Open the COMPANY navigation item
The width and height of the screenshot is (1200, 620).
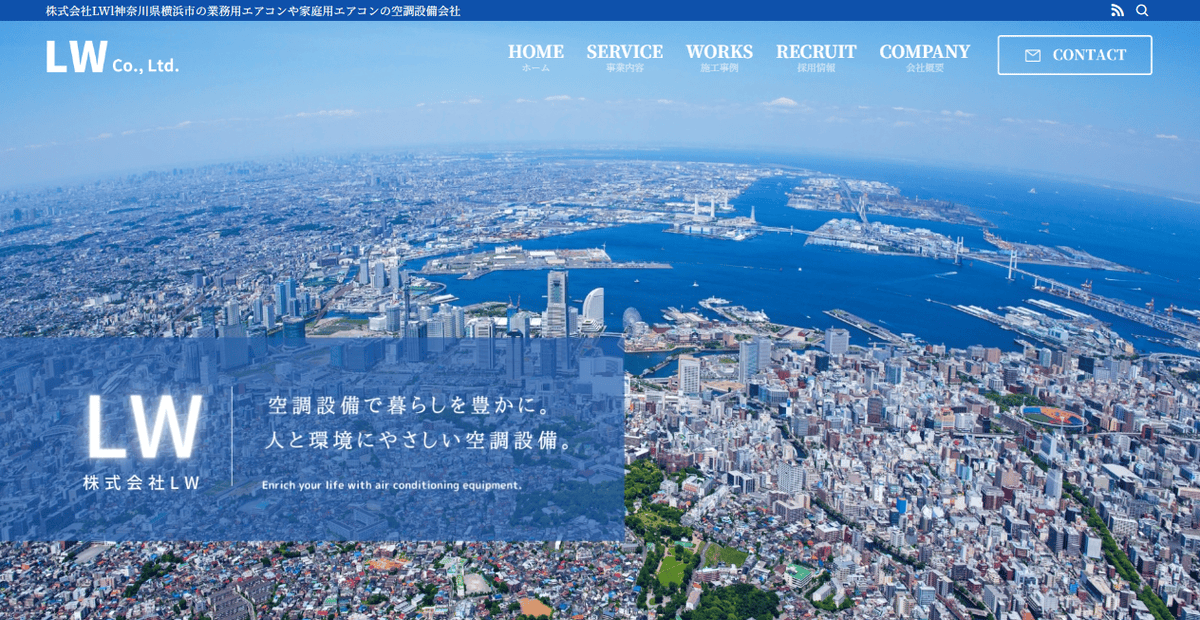923,50
